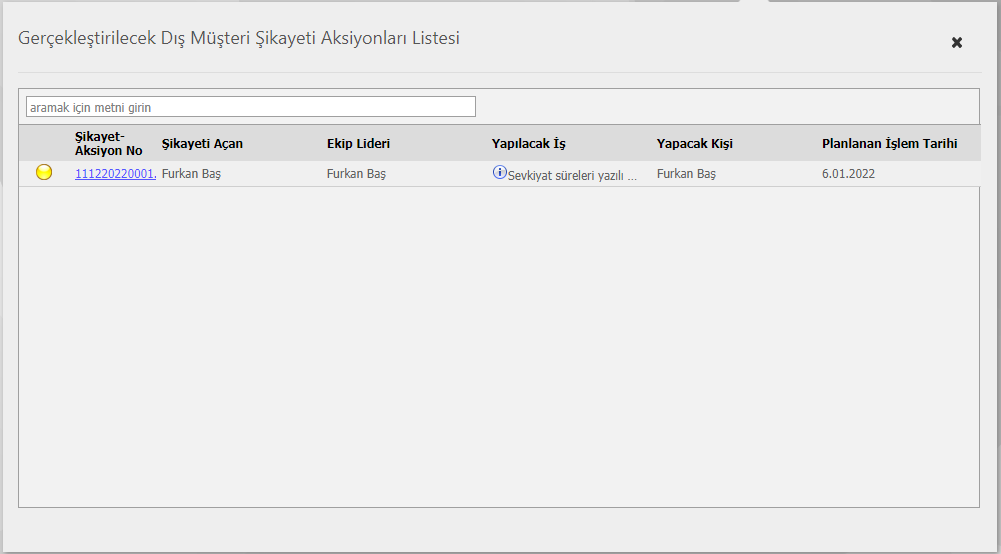This screenshot has height=554, width=1001.
Task: Click the 'Sevkiyat süreleri yazılı ...' task text
Action: click(x=572, y=176)
